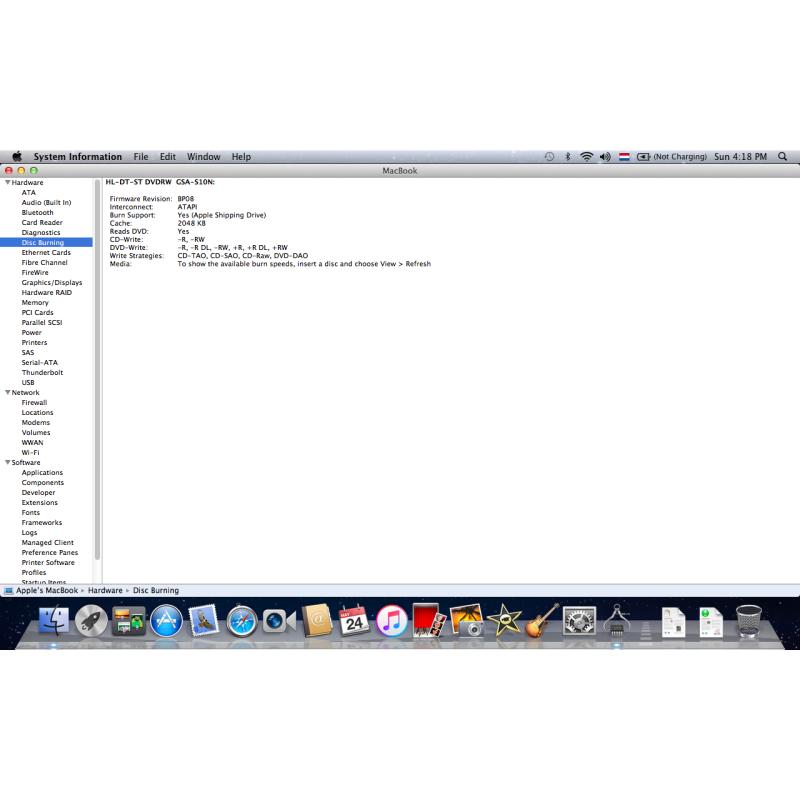This screenshot has height=800, width=800.
Task: Open the Apple menu
Action: 17,156
